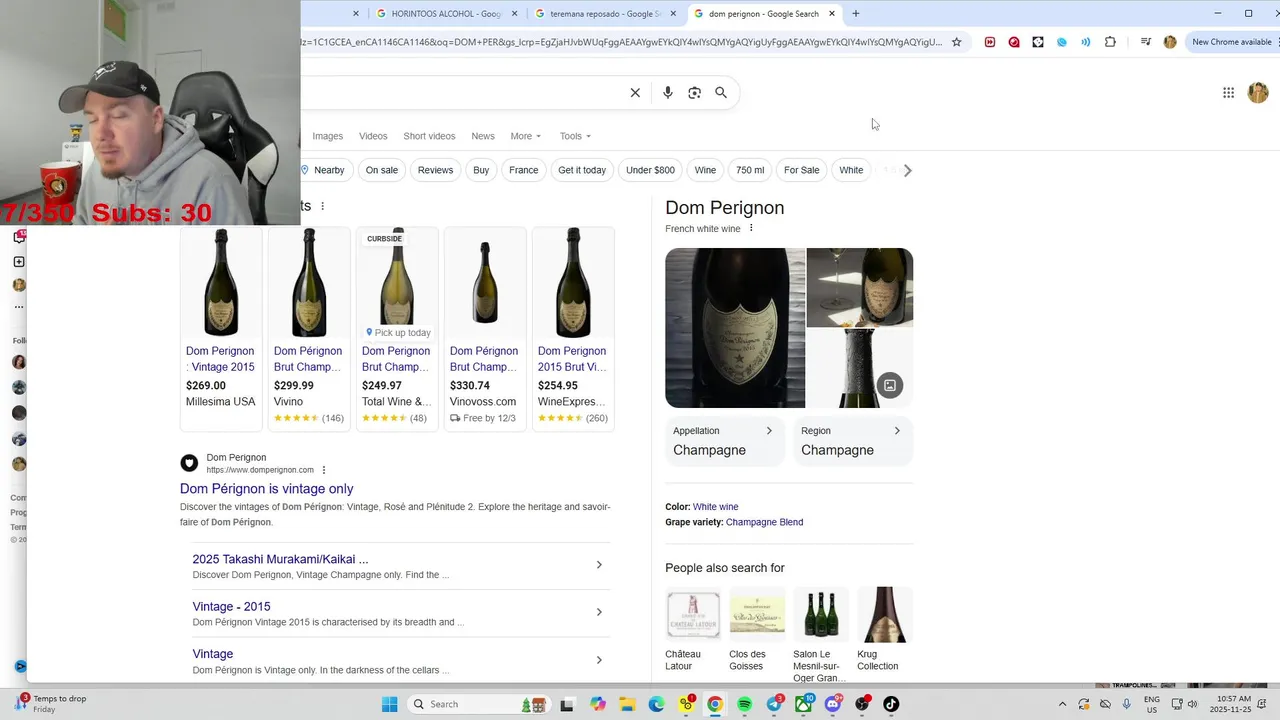
Task: Open Telegram from taskbar
Action: (x=774, y=704)
